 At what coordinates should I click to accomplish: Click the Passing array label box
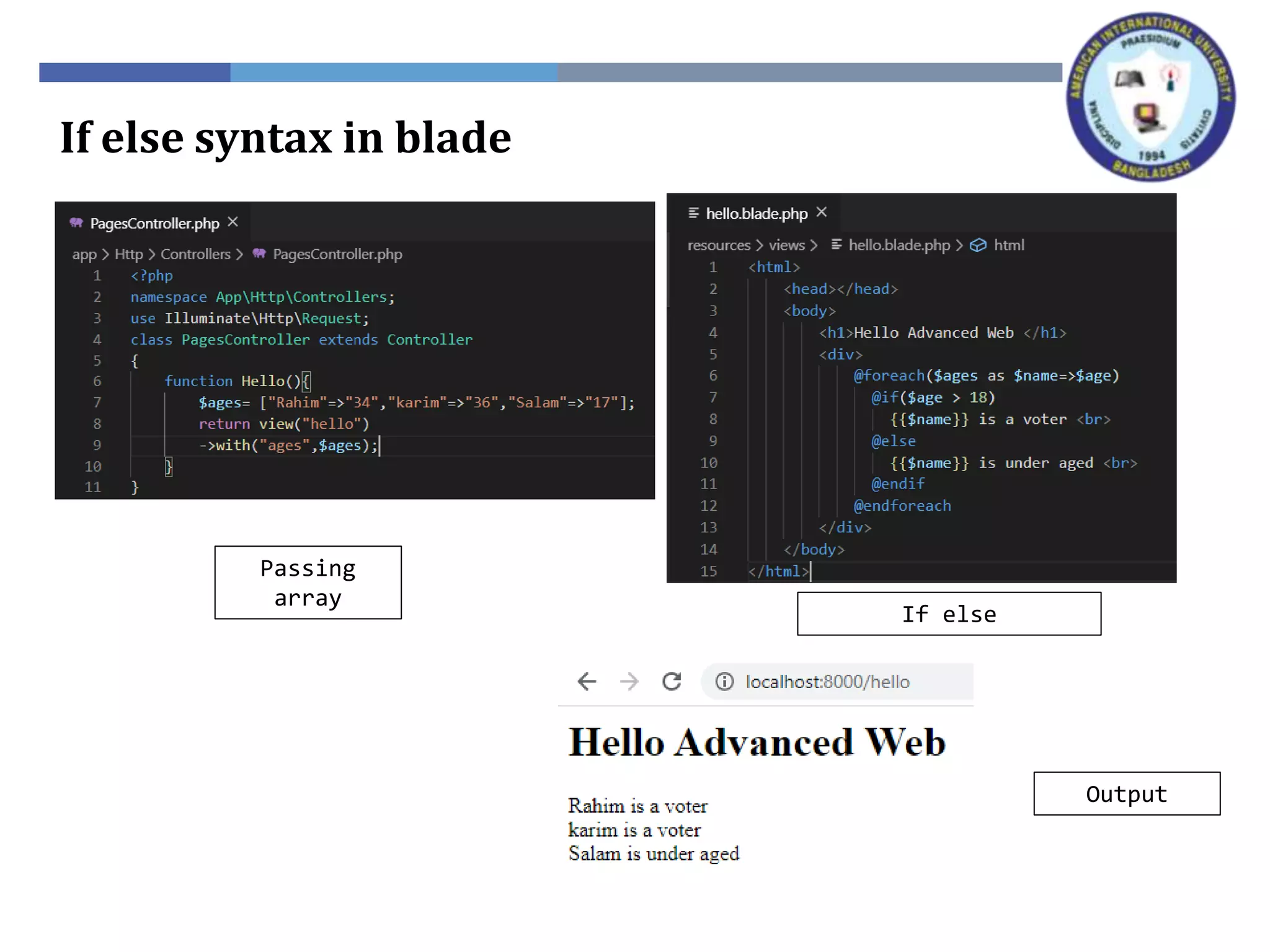[308, 583]
